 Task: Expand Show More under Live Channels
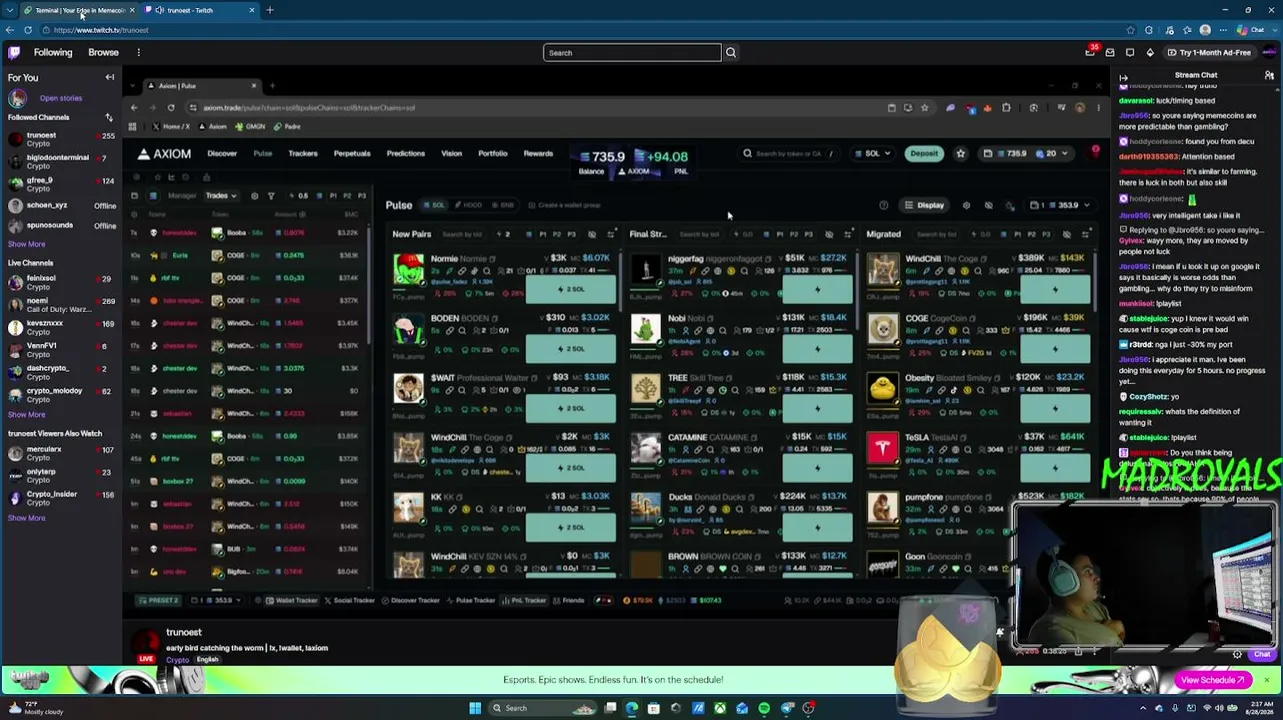point(27,414)
